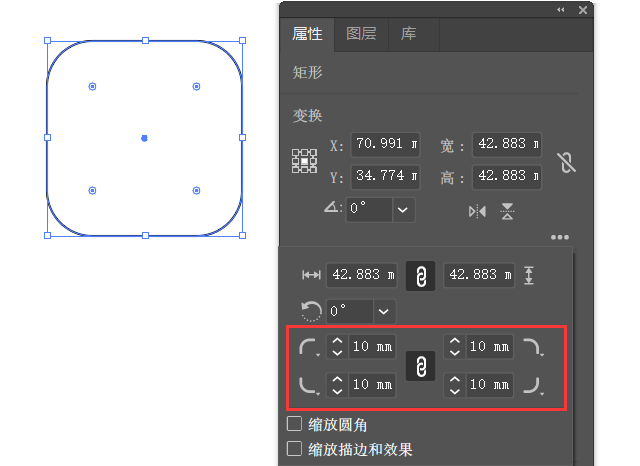The width and height of the screenshot is (640, 466).
Task: Collapse the panel with double arrows
Action: 561,9
